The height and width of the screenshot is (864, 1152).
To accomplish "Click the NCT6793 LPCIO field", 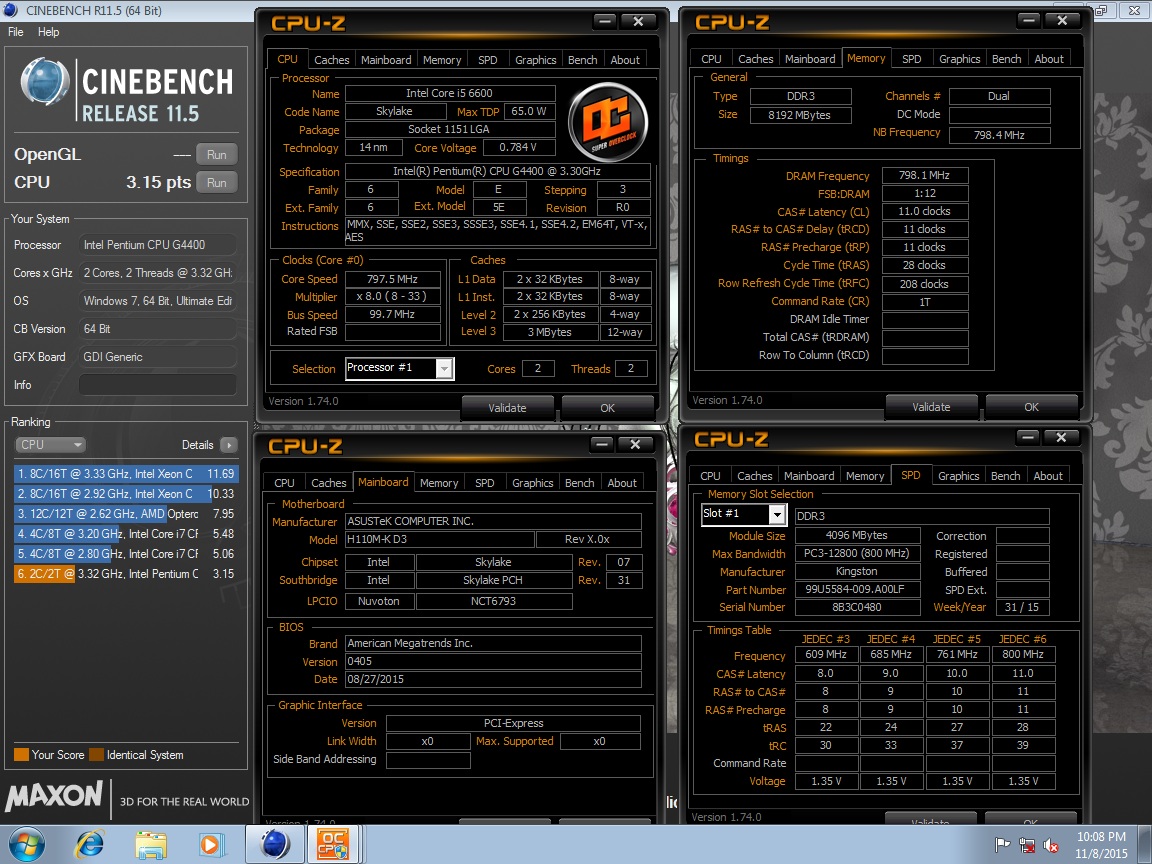I will [494, 601].
